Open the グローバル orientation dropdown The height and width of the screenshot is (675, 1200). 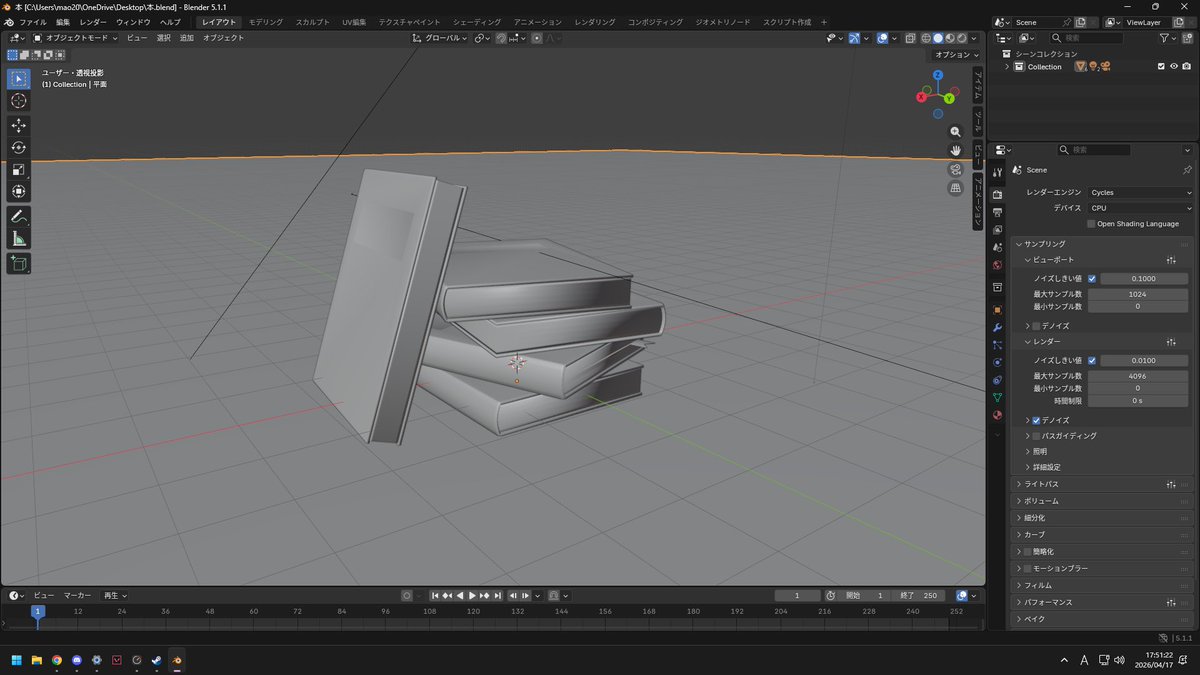pyautogui.click(x=440, y=38)
